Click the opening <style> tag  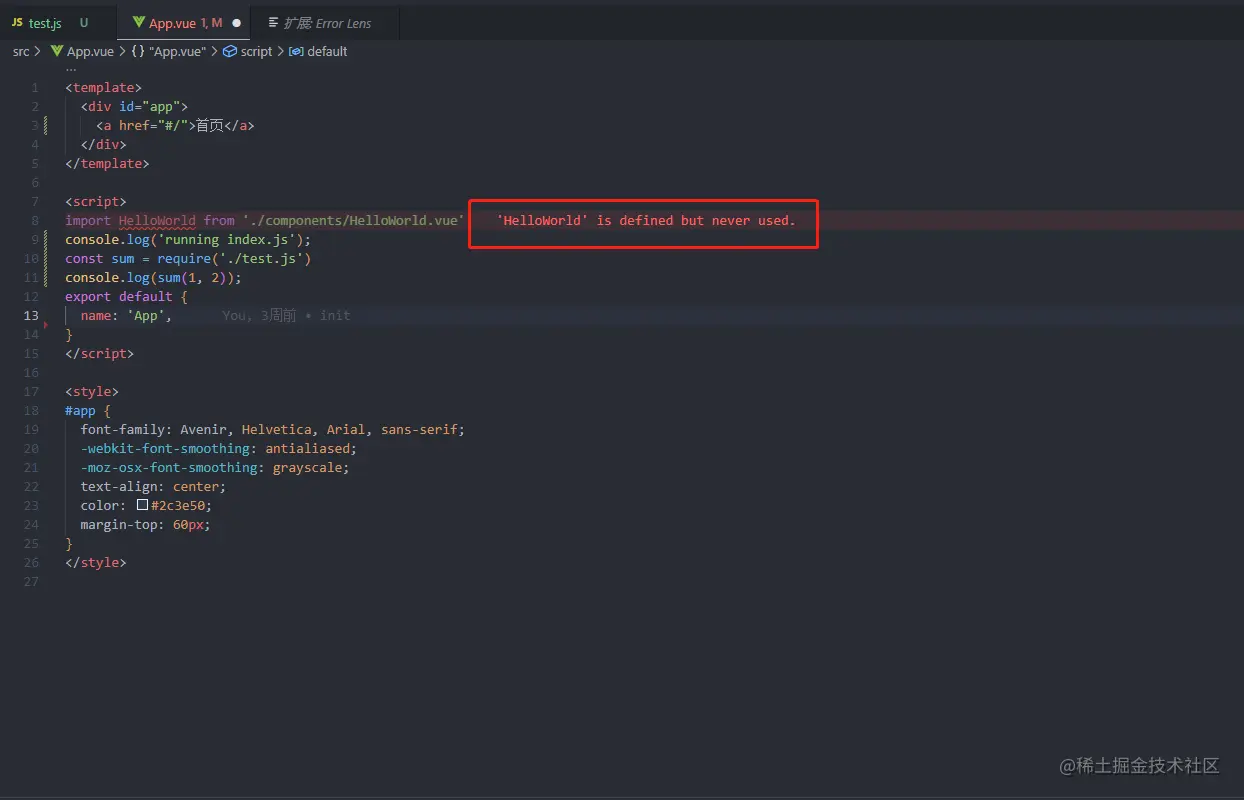coord(92,391)
